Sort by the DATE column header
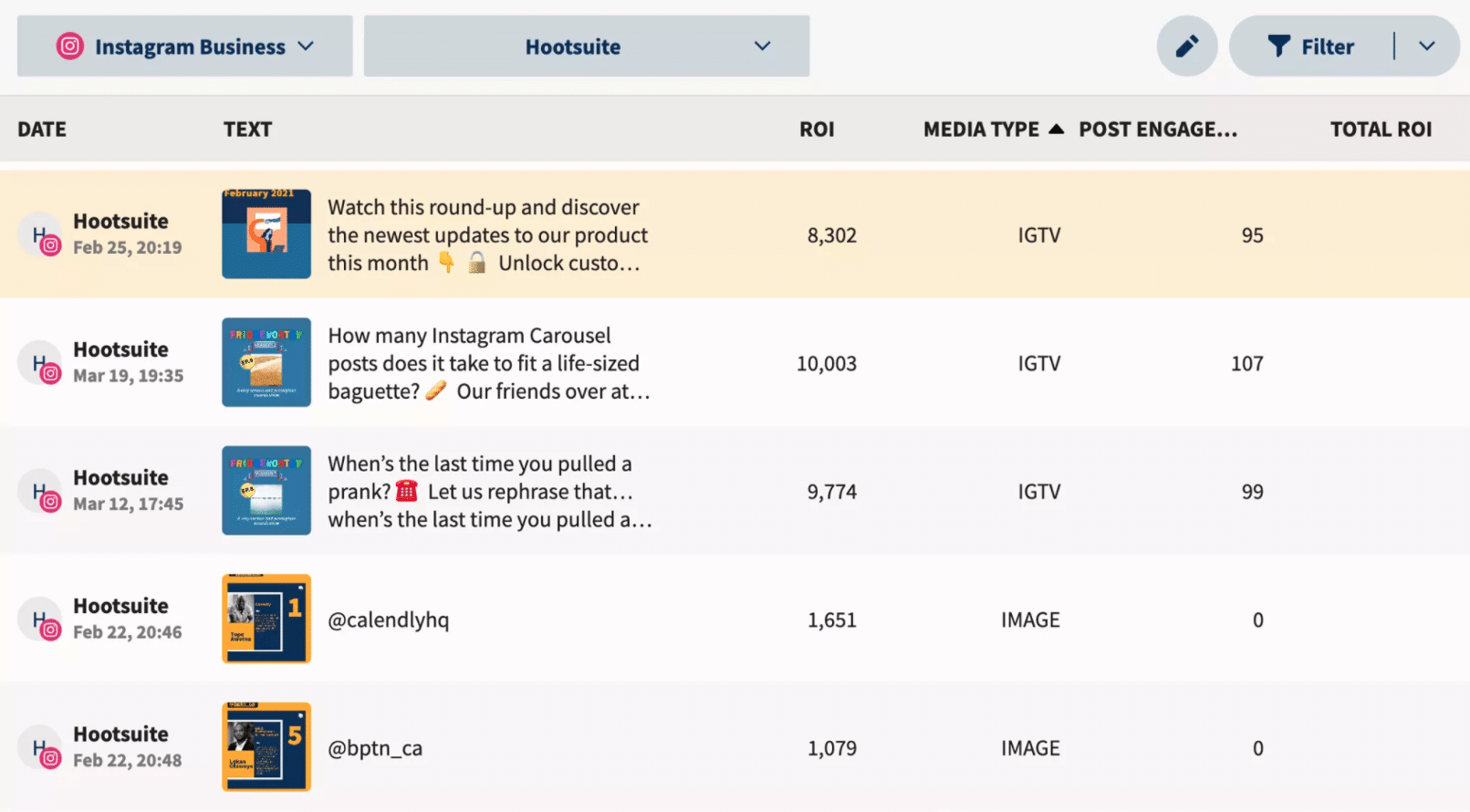The image size is (1470, 812). click(42, 130)
